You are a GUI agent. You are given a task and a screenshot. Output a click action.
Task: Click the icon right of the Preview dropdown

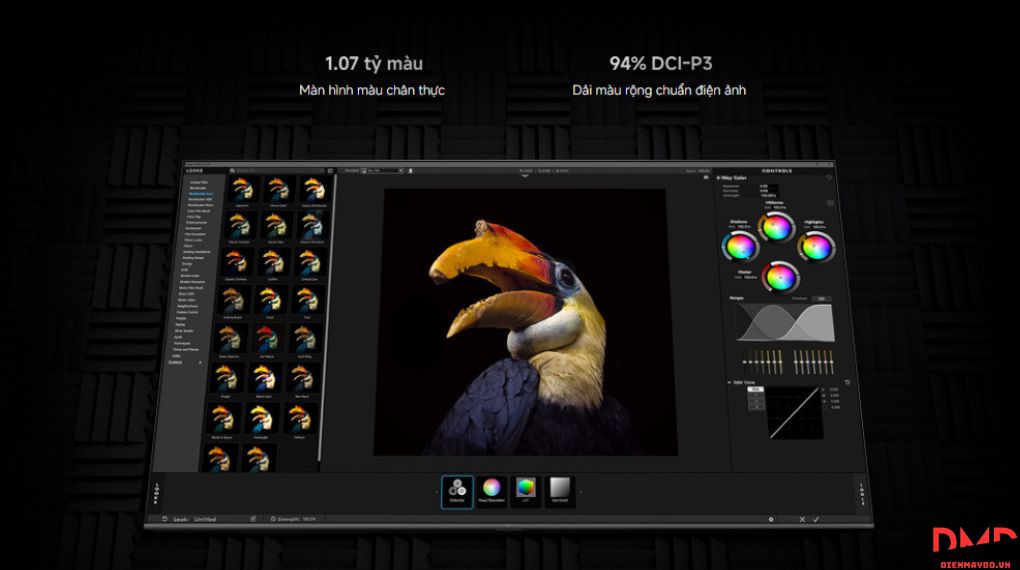tap(410, 170)
